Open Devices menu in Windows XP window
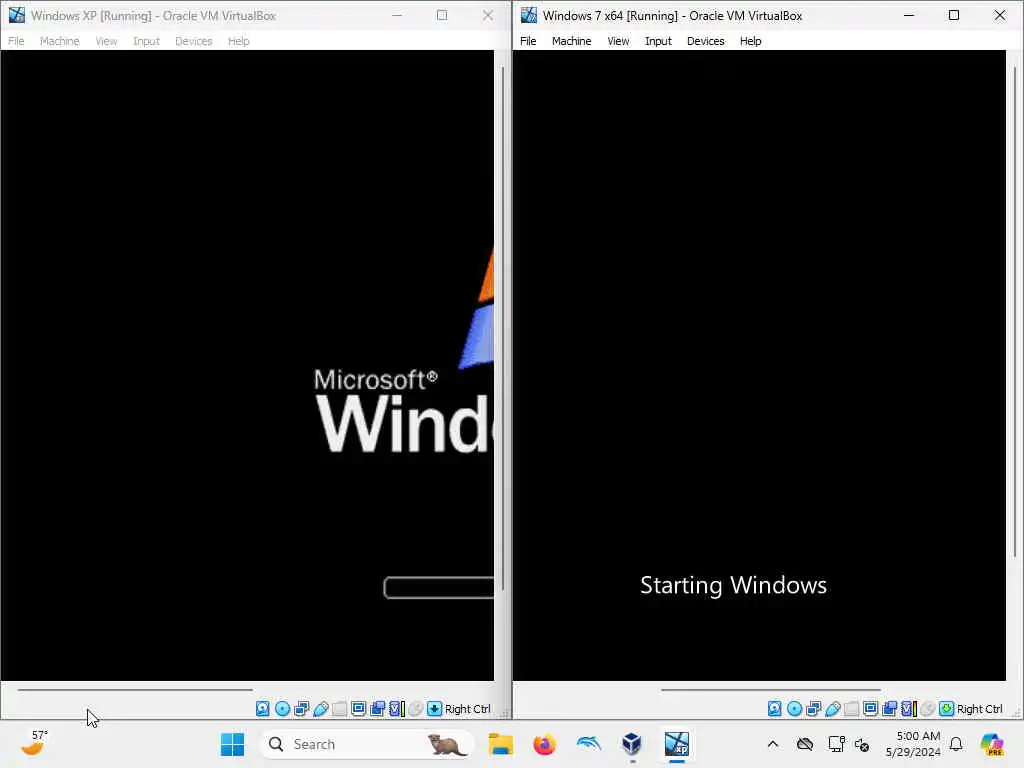The width and height of the screenshot is (1024, 768). click(x=193, y=41)
